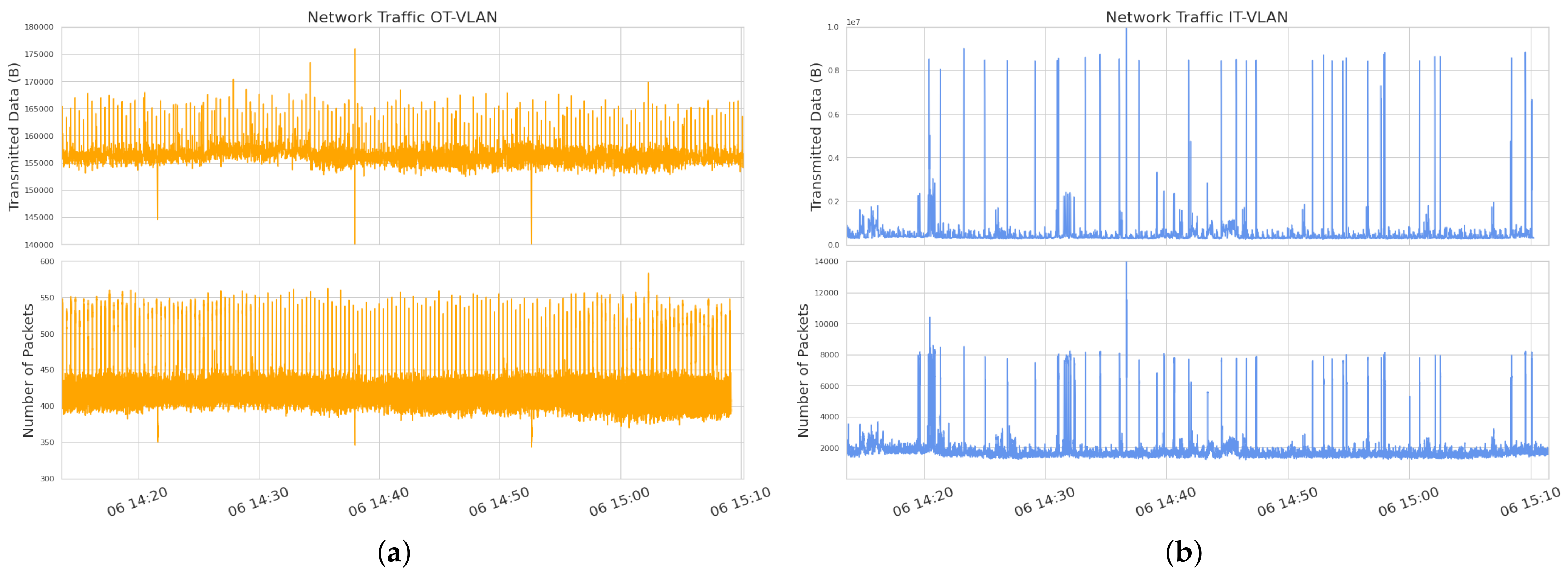Click the orange dip reaching 145000 bytes
Image resolution: width=1568 pixels, height=582 pixels.
click(158, 216)
